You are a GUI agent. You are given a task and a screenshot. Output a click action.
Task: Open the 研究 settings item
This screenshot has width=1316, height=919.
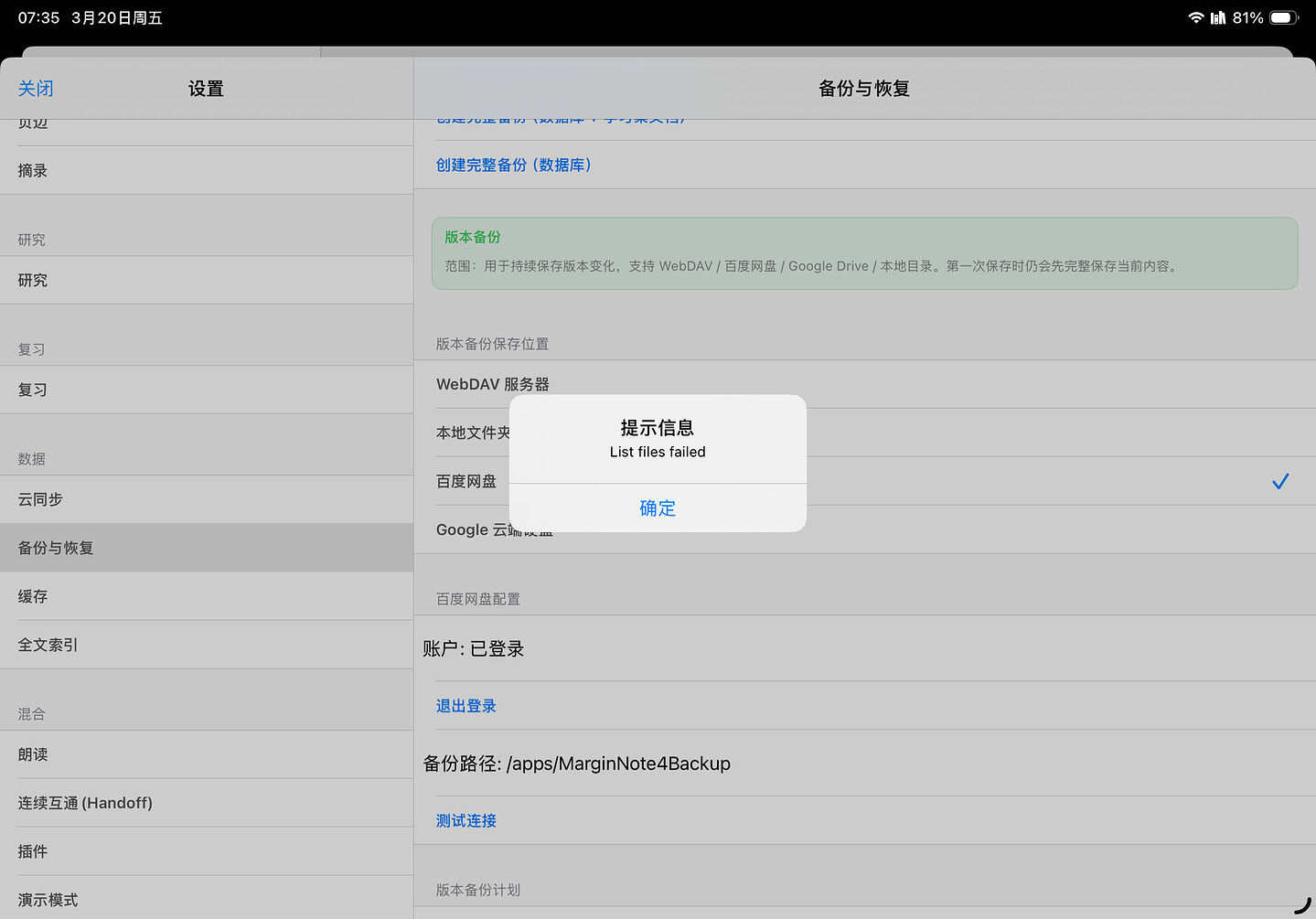tap(33, 280)
